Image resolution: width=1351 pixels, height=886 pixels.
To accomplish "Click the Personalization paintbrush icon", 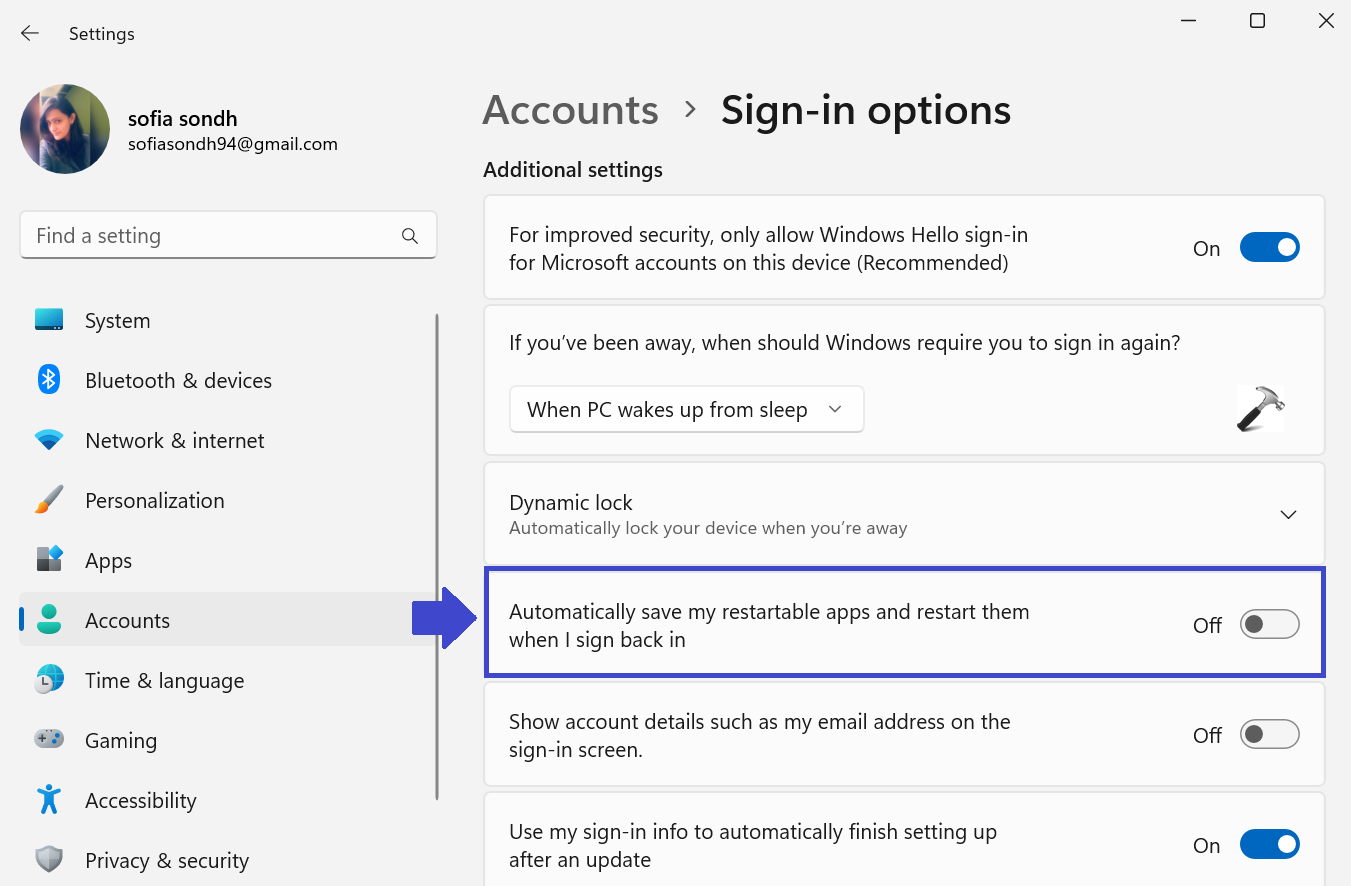I will 49,500.
